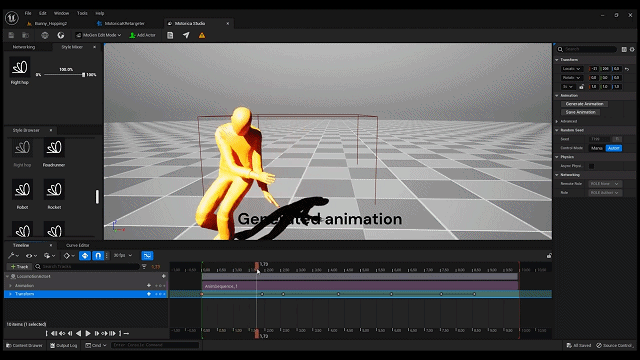
Task: Toggle the blue auto-key diamond button
Action: point(85,256)
